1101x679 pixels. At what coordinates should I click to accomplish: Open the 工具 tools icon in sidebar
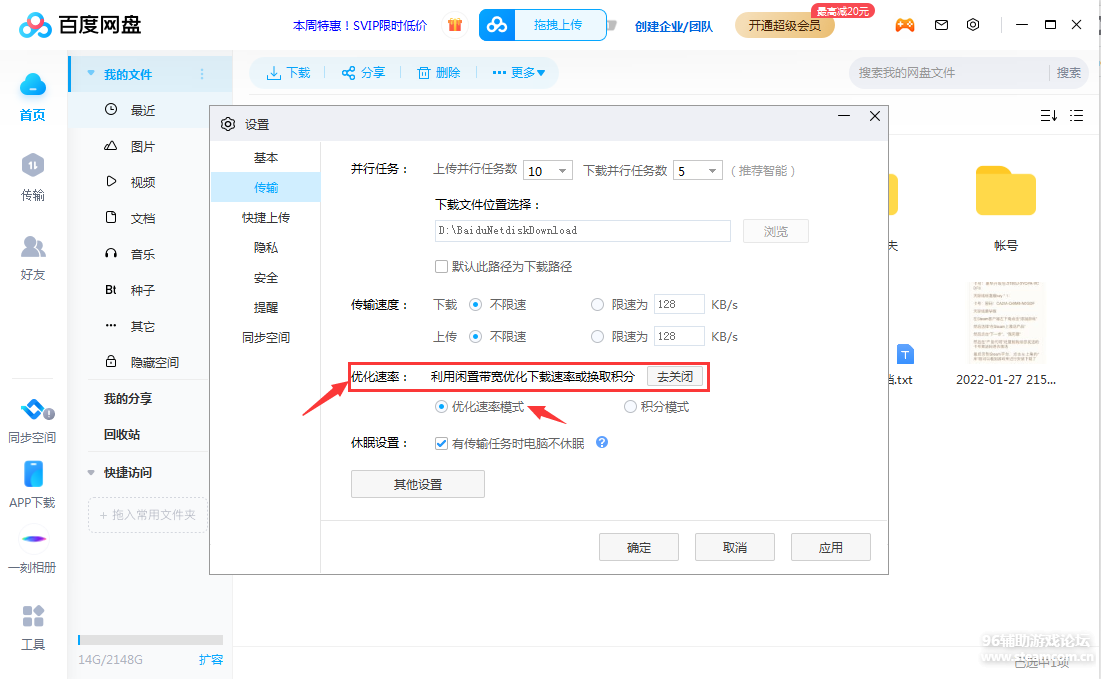(x=33, y=617)
